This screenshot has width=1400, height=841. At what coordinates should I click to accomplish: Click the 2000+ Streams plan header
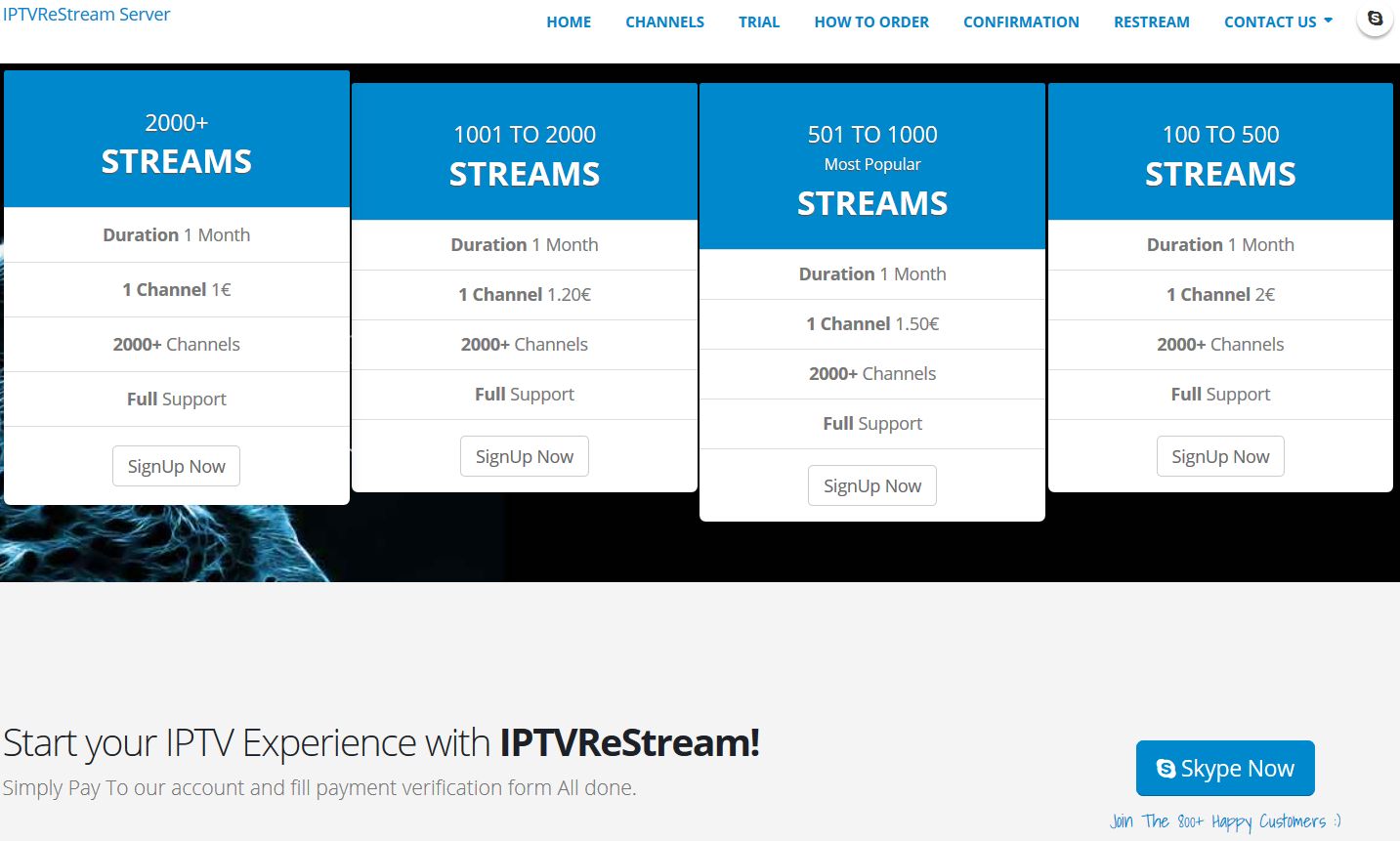[177, 142]
